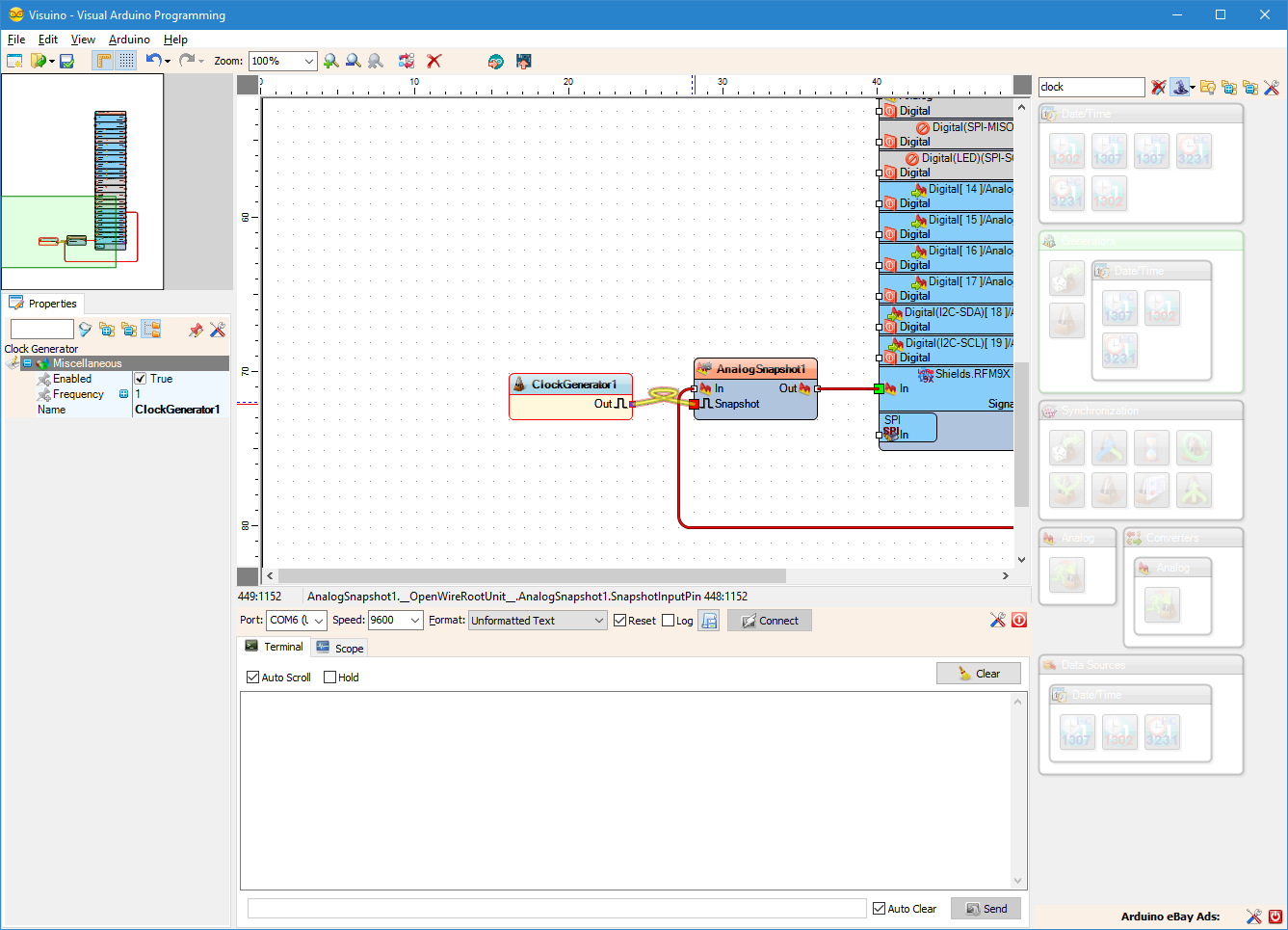This screenshot has width=1288, height=930.
Task: Click the grey zoom reset magnifier icon
Action: 376,61
